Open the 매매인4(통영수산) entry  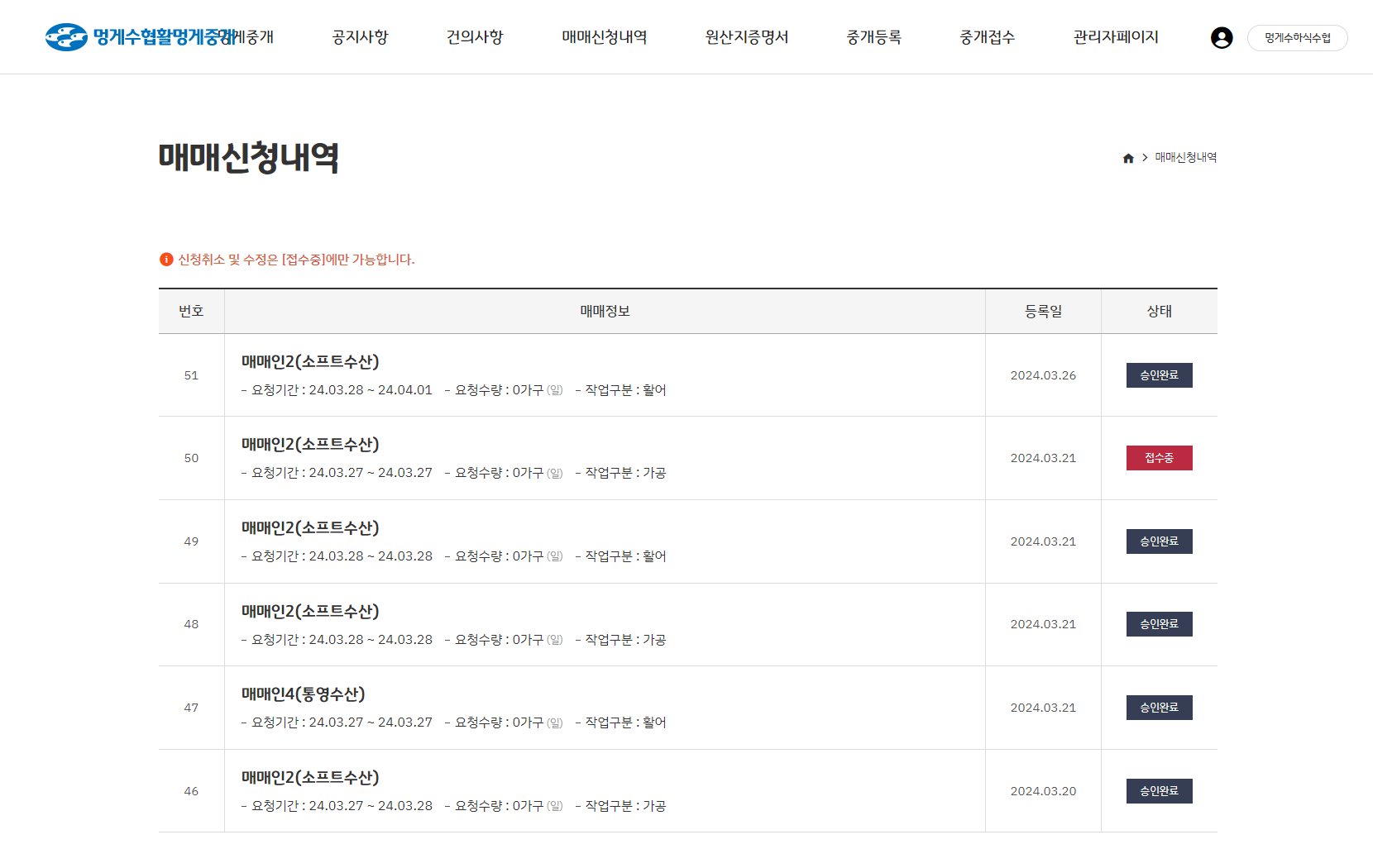click(x=303, y=694)
